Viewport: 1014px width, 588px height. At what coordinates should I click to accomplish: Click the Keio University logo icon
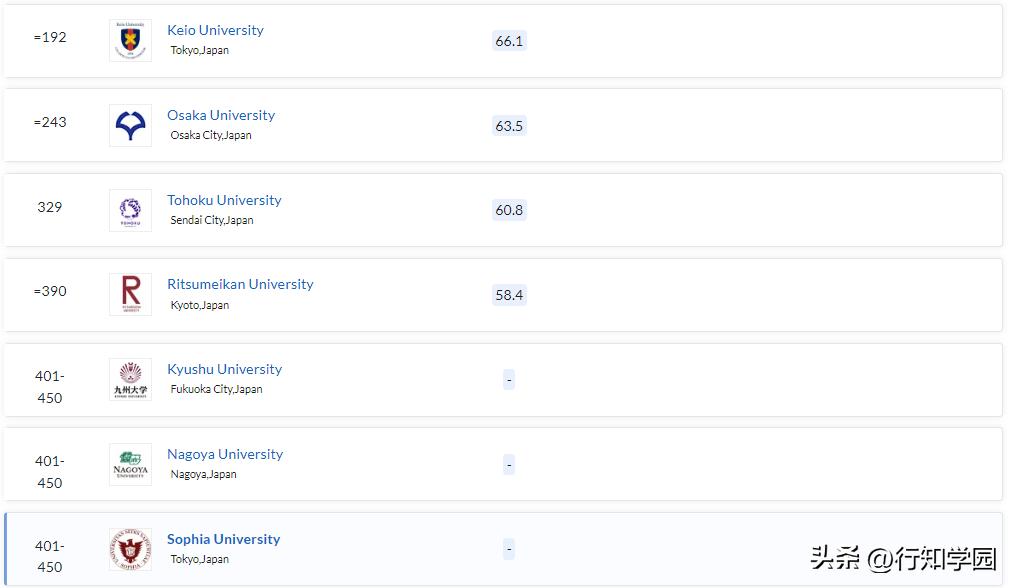130,40
